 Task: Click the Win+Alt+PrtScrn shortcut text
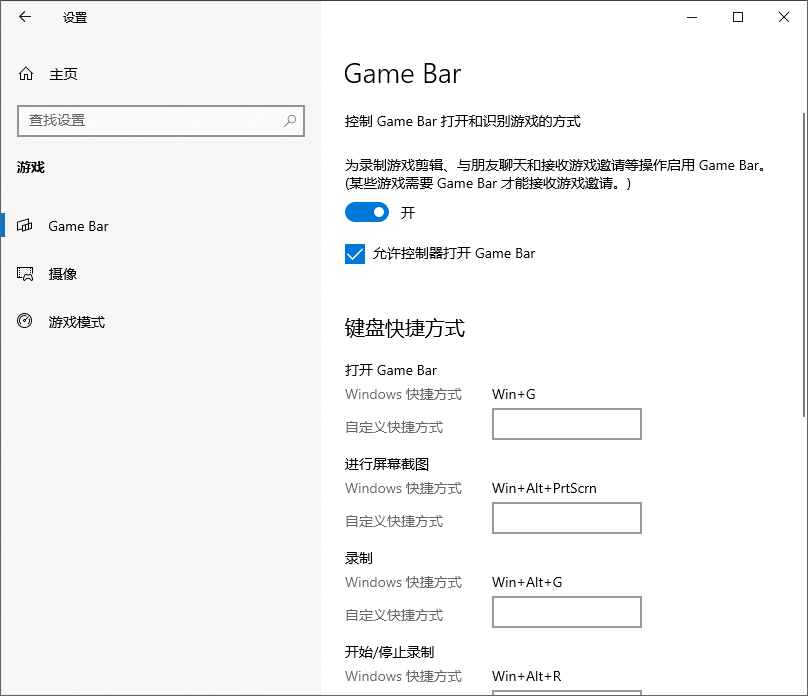544,488
